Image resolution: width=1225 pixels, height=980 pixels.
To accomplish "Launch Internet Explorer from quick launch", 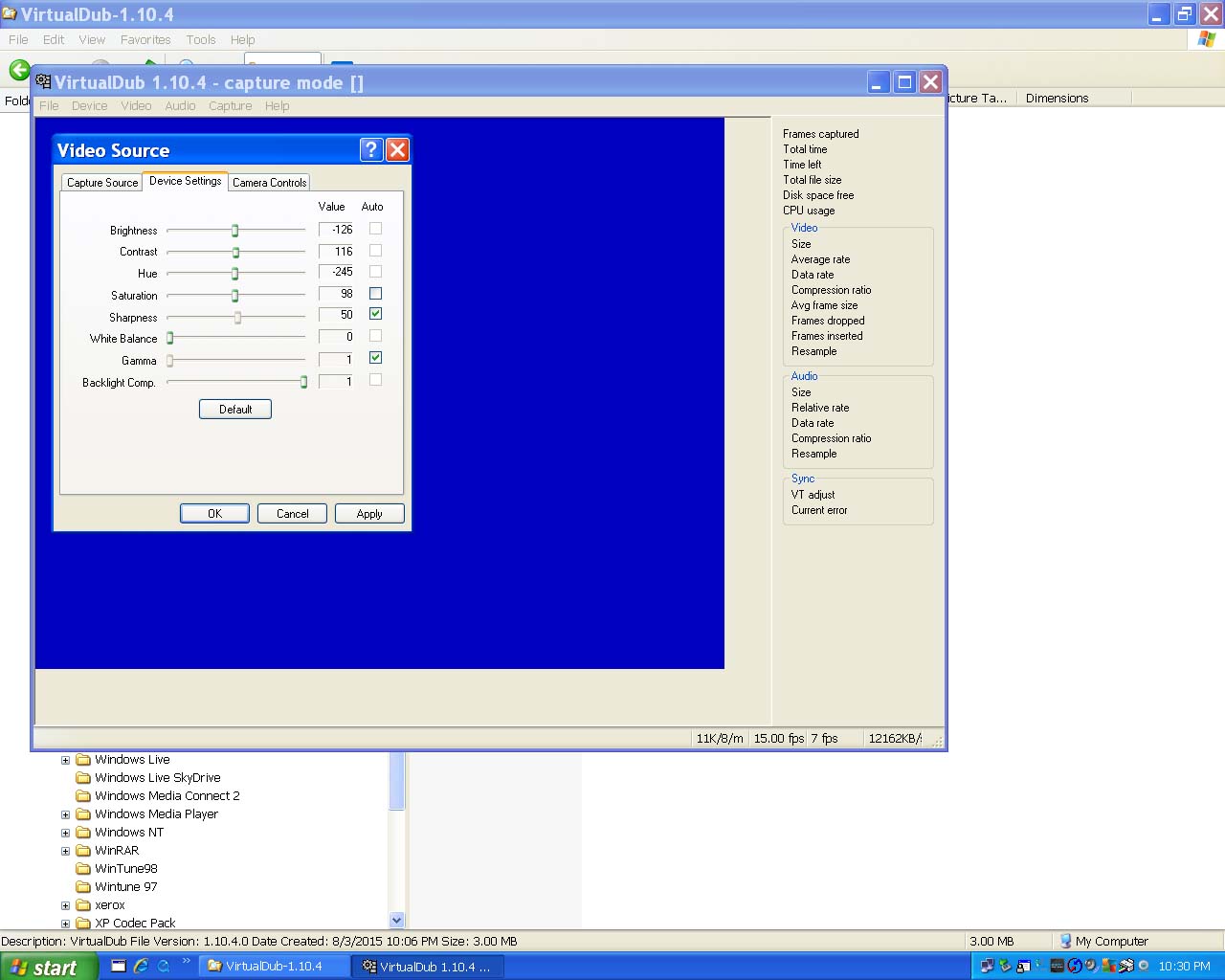I will click(141, 966).
